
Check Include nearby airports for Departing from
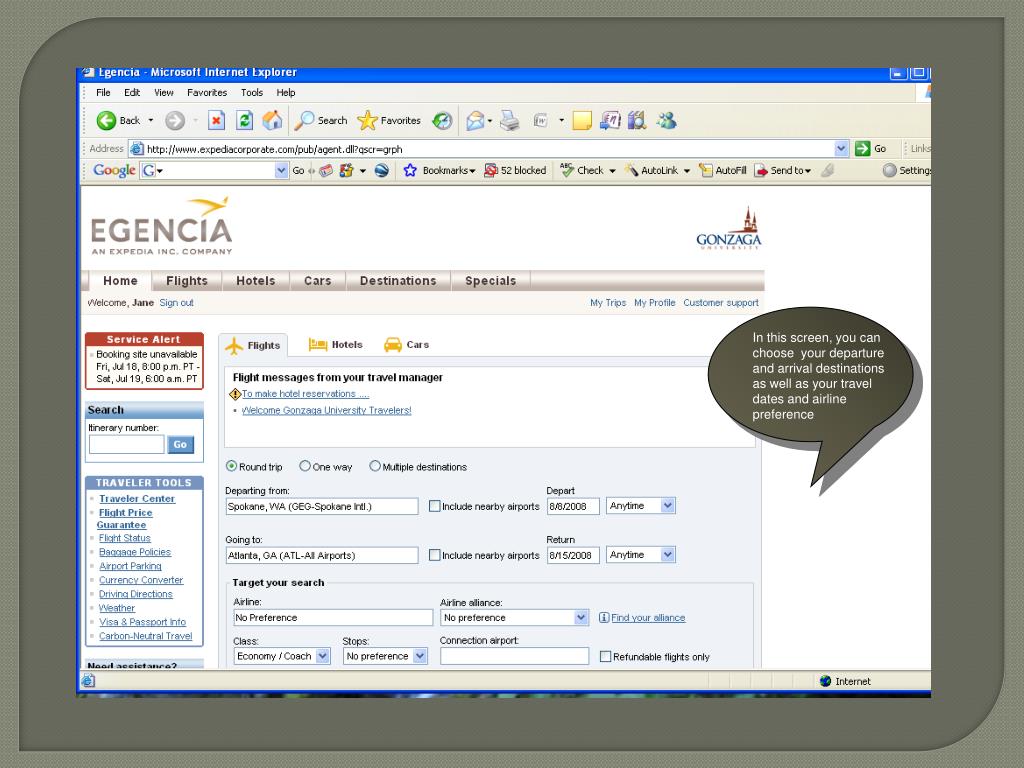coord(434,506)
